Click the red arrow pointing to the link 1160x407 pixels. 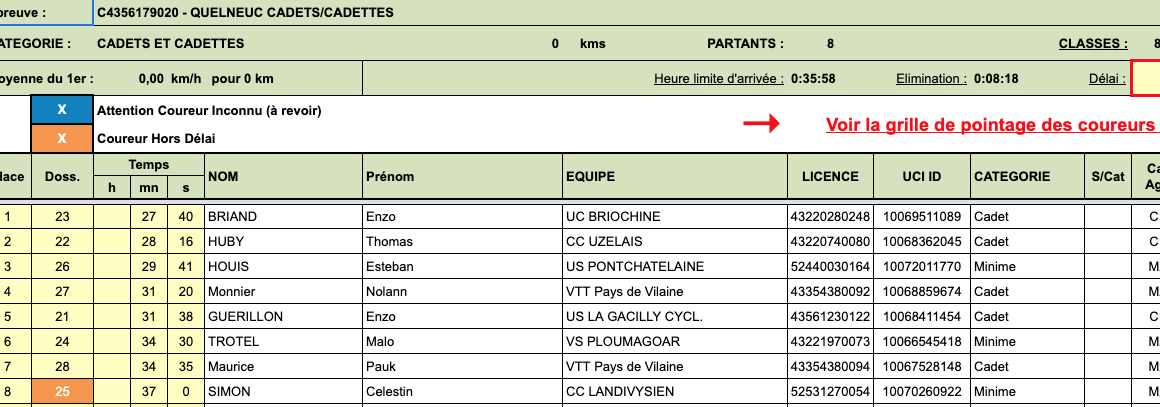point(760,124)
